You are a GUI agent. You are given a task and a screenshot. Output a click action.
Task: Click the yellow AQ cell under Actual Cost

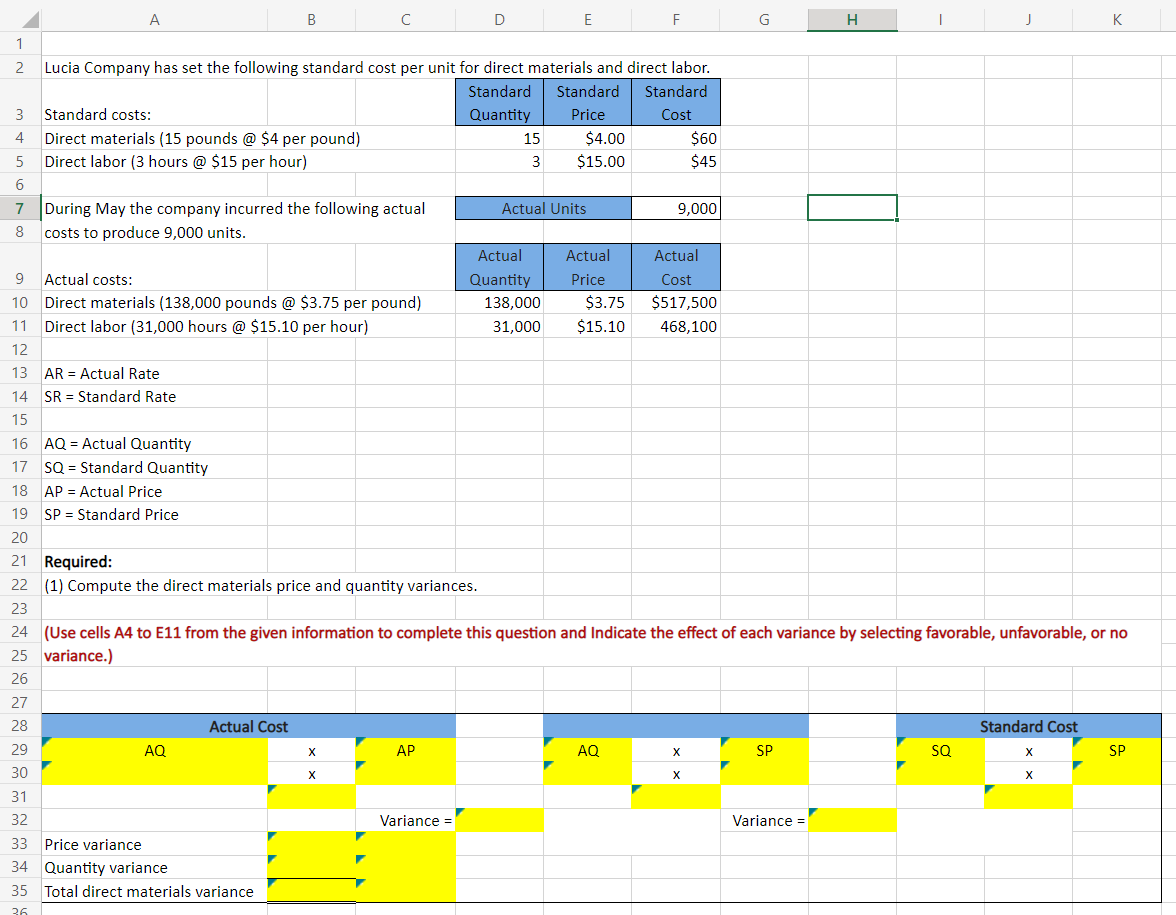click(x=154, y=750)
